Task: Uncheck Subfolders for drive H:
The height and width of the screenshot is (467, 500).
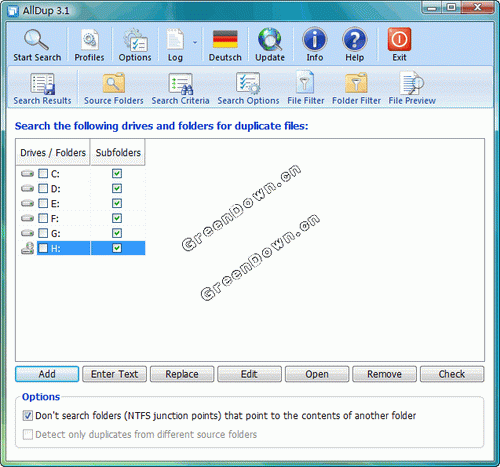Action: tap(117, 248)
